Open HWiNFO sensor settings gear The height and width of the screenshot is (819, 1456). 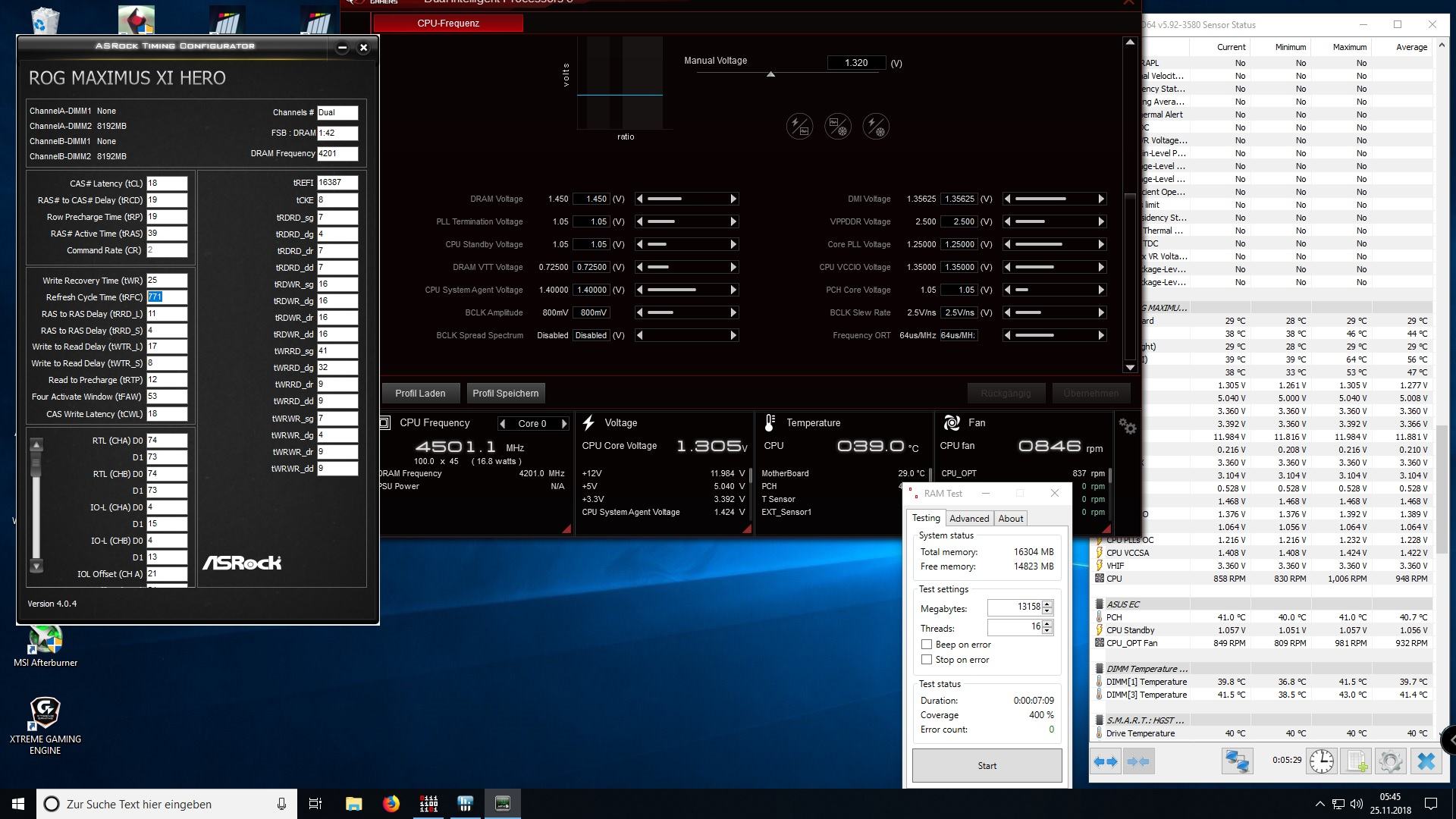pyautogui.click(x=1390, y=761)
